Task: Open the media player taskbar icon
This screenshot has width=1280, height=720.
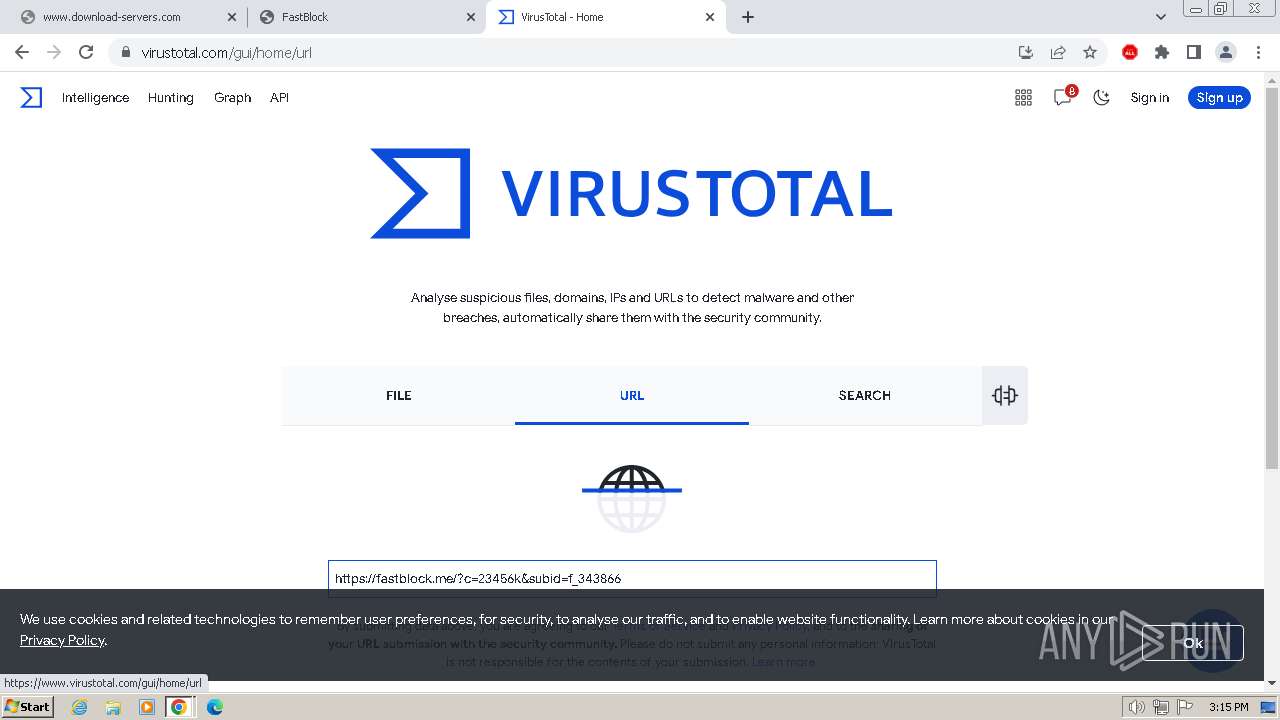Action: click(x=147, y=707)
